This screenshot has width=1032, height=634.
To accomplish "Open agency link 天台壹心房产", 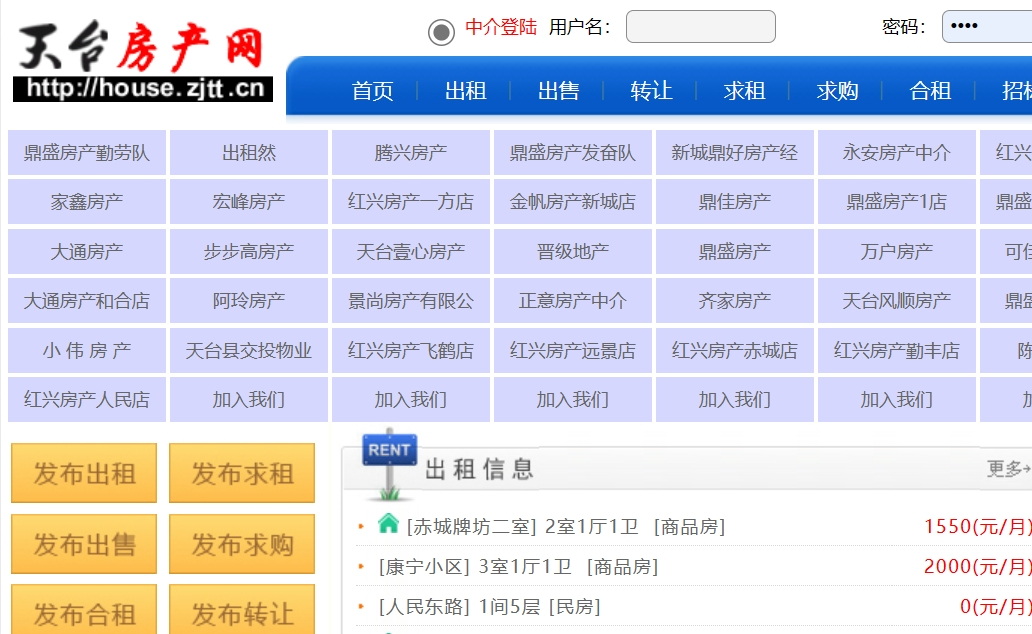I will click(x=411, y=251).
